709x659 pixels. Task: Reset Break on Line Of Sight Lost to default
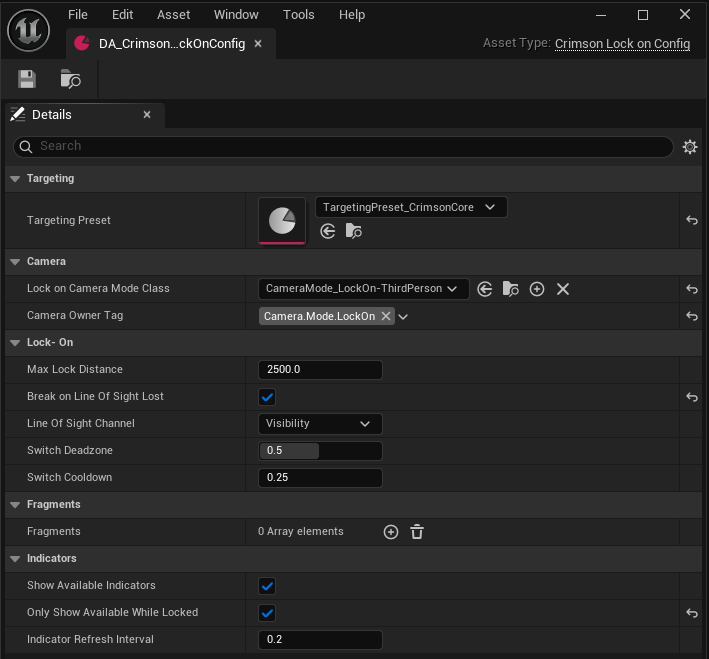click(692, 397)
